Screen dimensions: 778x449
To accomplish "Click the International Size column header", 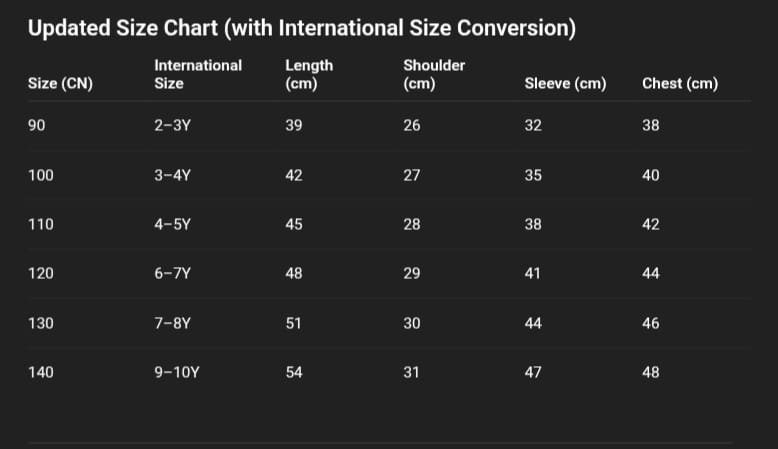I will (x=197, y=74).
